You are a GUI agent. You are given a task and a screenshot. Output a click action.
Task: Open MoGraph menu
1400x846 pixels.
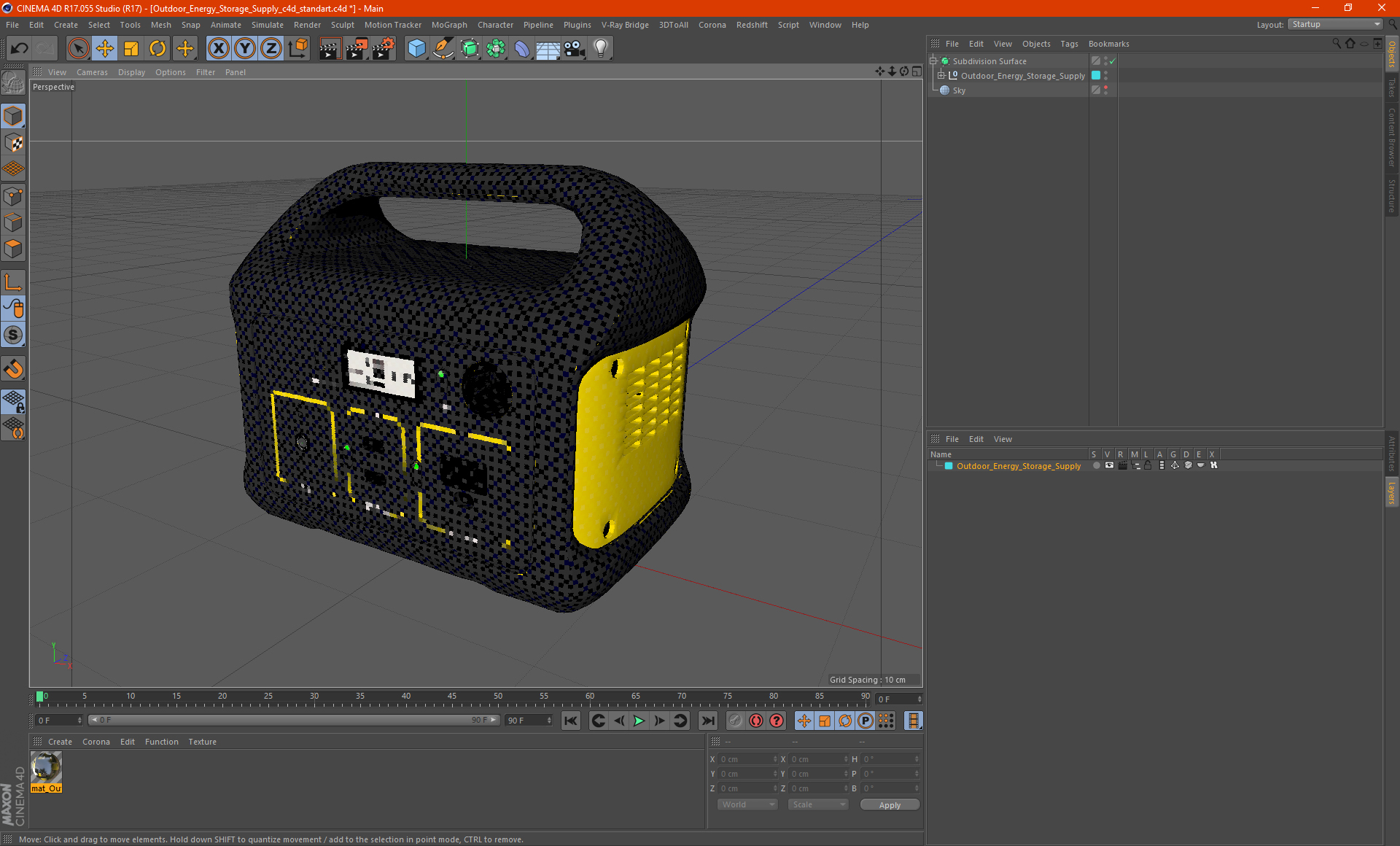point(449,25)
